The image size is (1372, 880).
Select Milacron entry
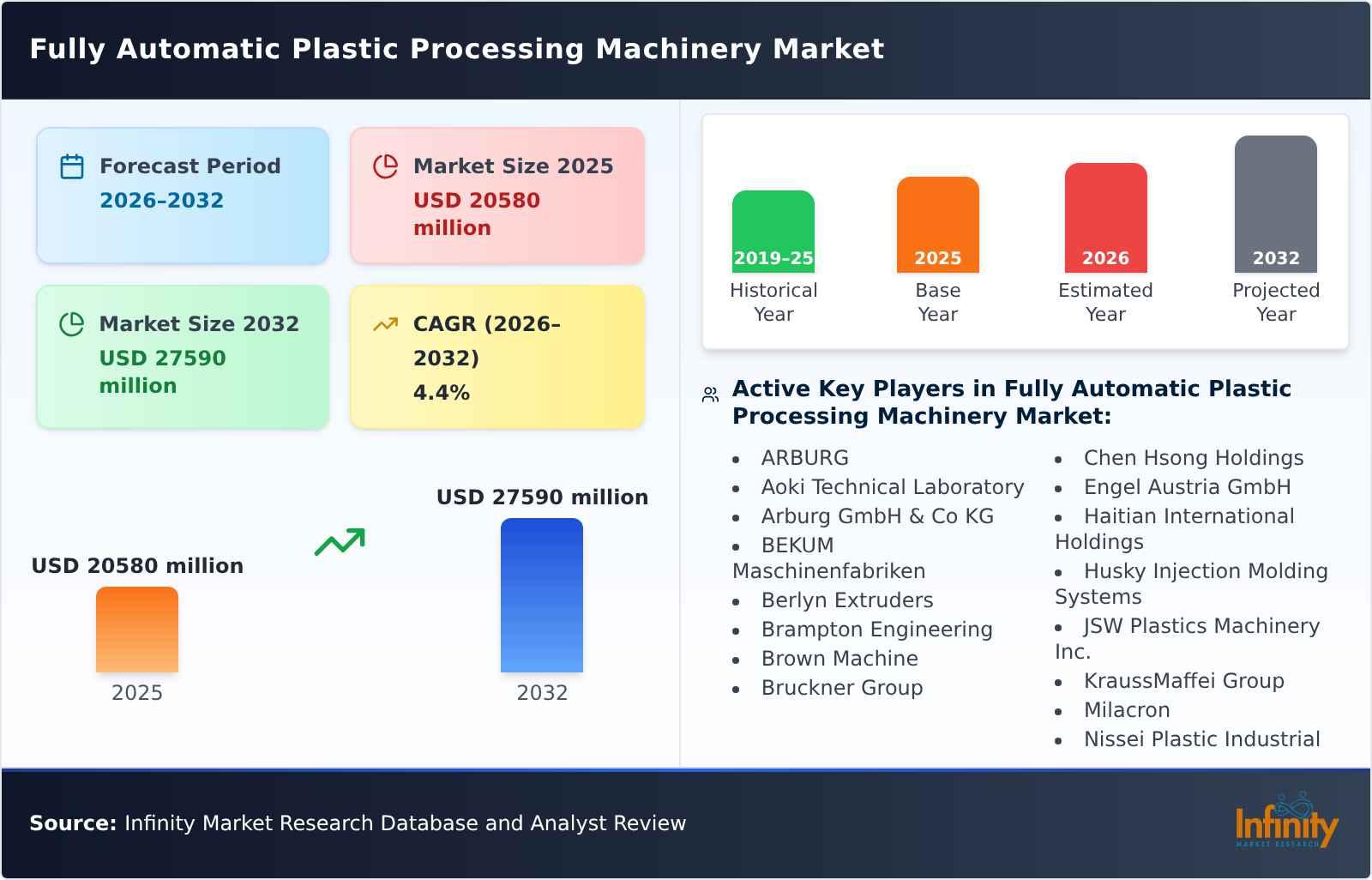1127,710
